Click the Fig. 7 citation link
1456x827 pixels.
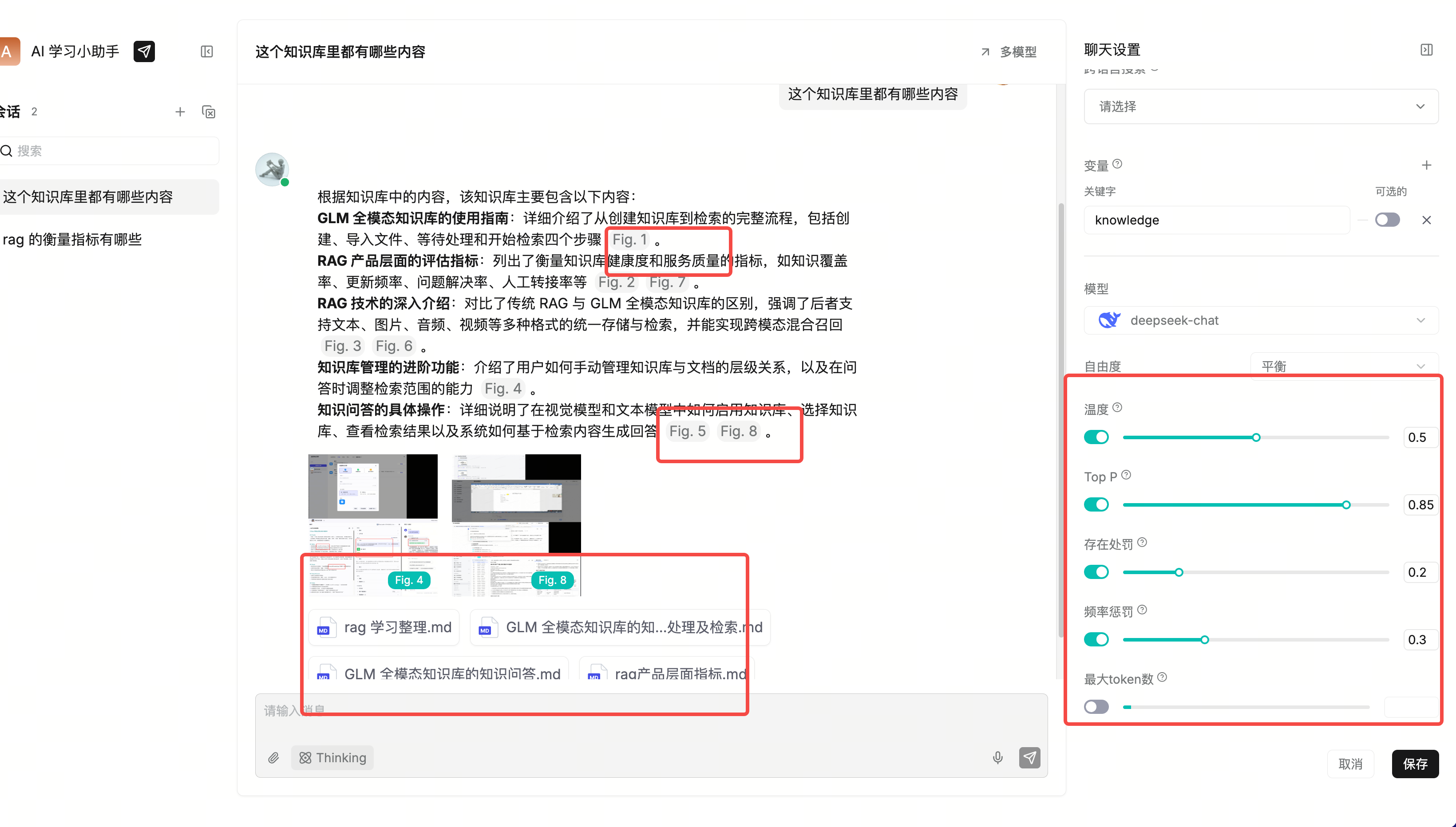click(667, 282)
